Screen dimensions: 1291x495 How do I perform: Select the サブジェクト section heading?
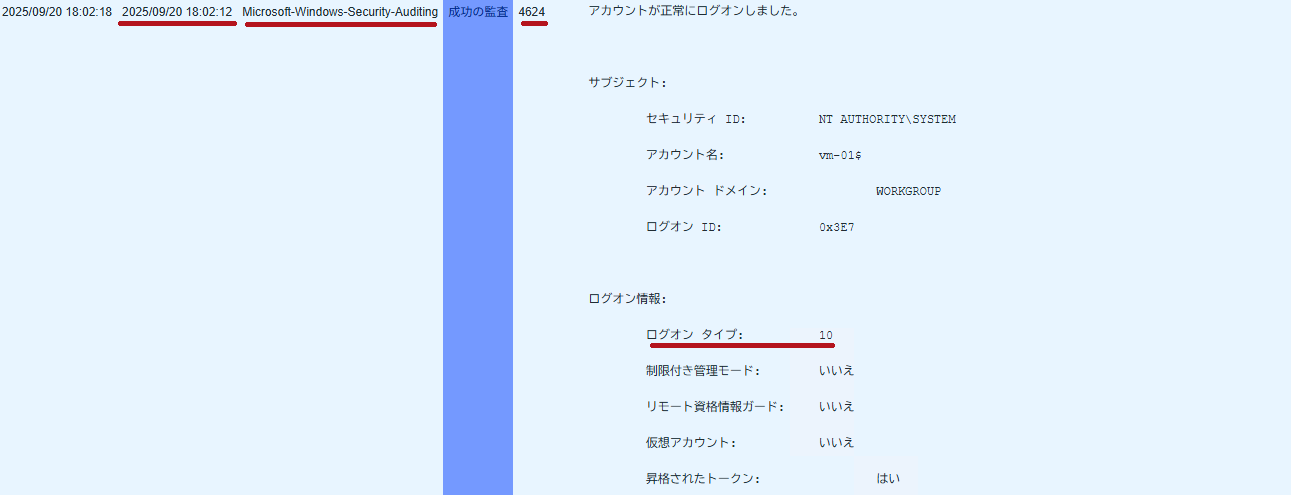tap(627, 83)
